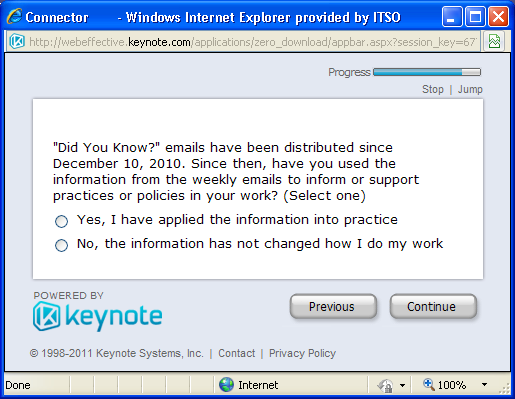This screenshot has height=399, width=515.
Task: Advance with the Continue button
Action: [x=433, y=306]
